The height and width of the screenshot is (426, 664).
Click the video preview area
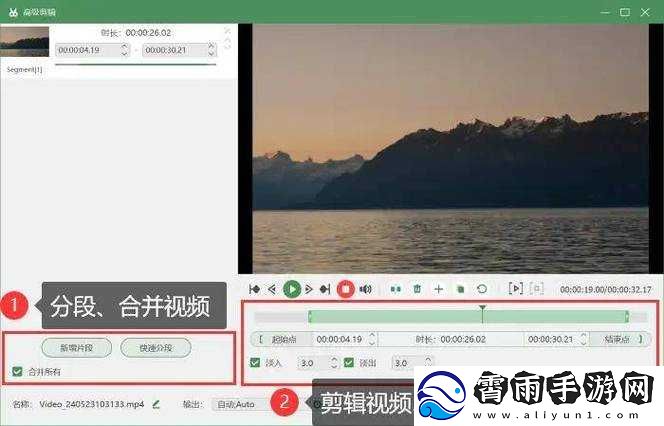(x=451, y=149)
